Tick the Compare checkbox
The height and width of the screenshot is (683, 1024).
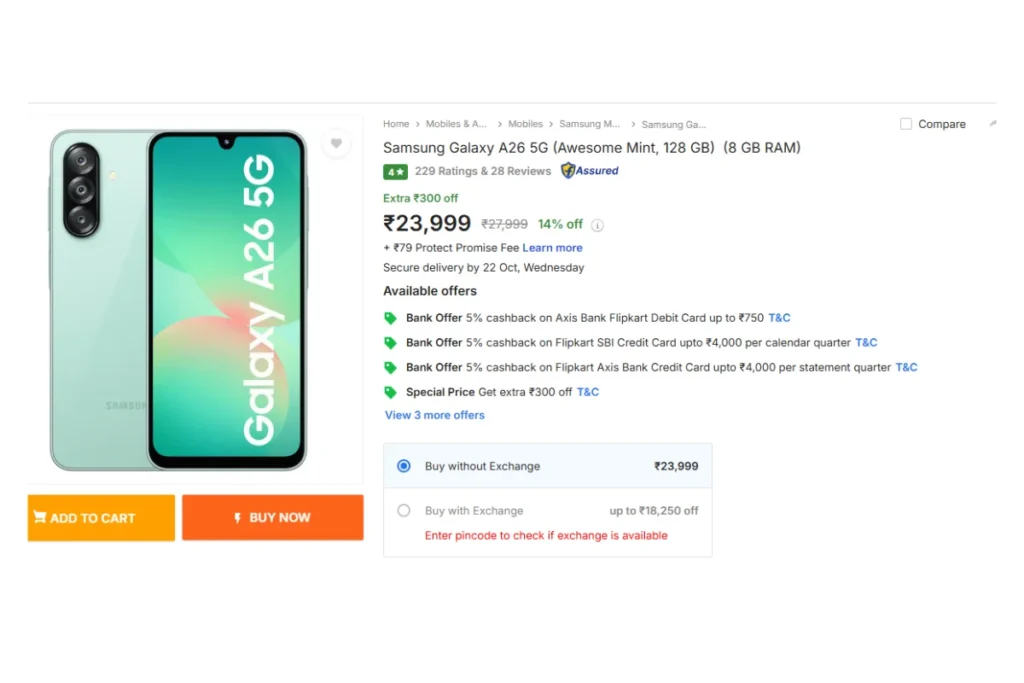906,124
